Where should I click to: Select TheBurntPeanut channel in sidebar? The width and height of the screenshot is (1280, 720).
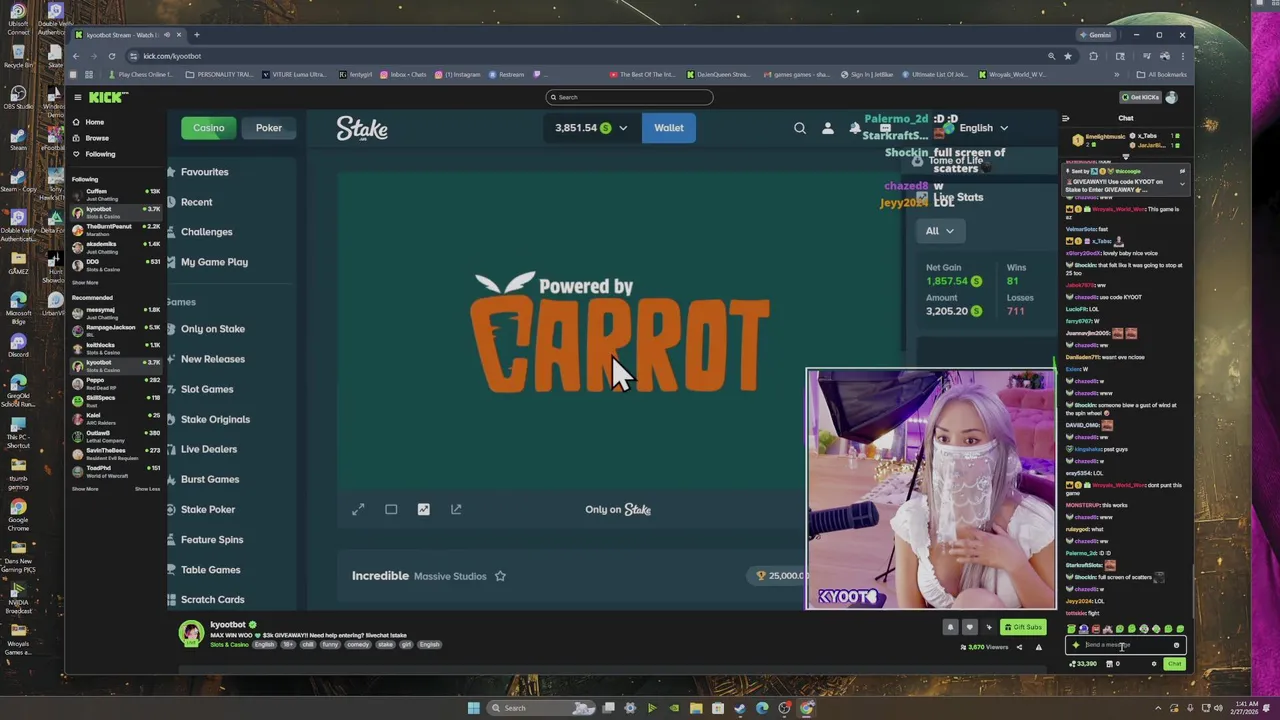point(116,229)
